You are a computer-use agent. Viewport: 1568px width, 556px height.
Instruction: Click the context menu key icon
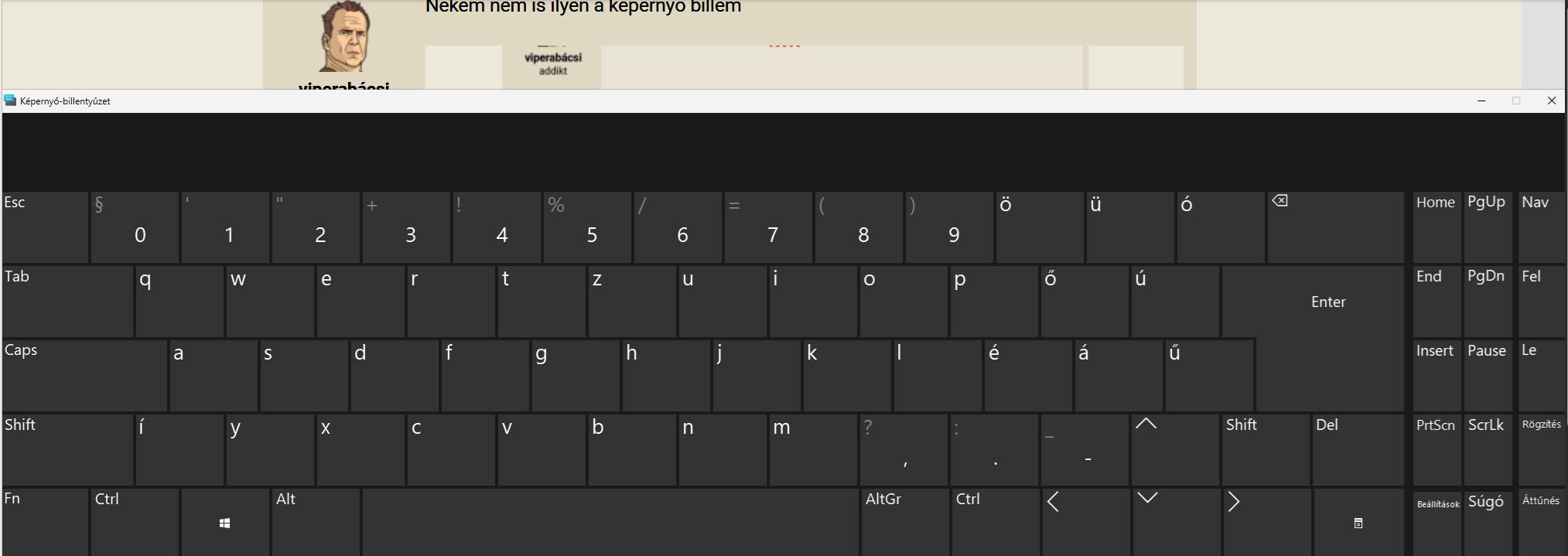point(1358,523)
